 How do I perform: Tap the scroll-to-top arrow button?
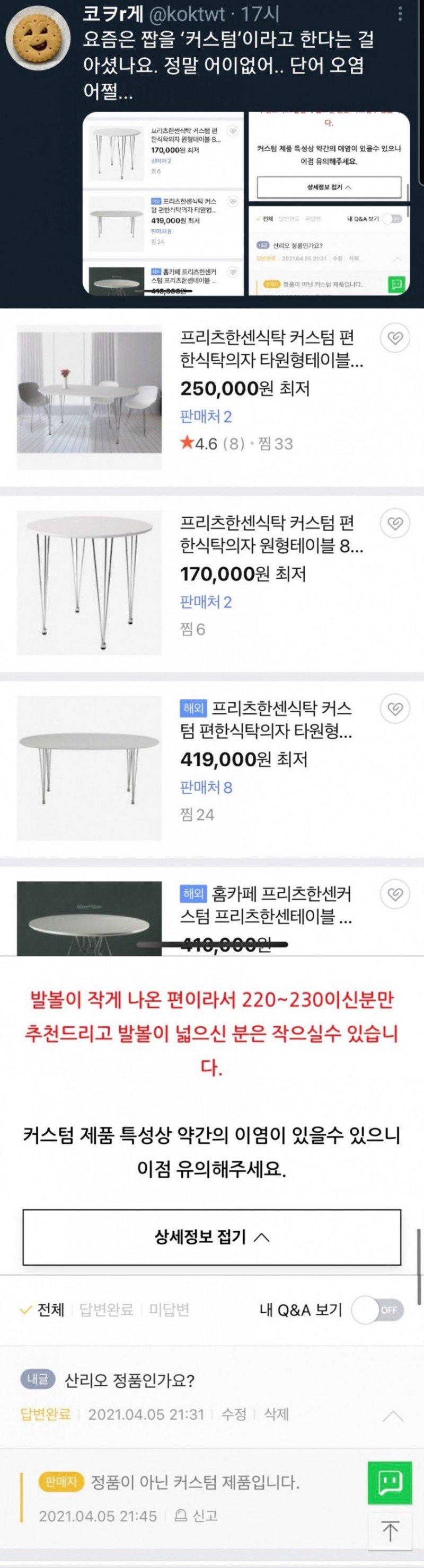pos(390,1530)
